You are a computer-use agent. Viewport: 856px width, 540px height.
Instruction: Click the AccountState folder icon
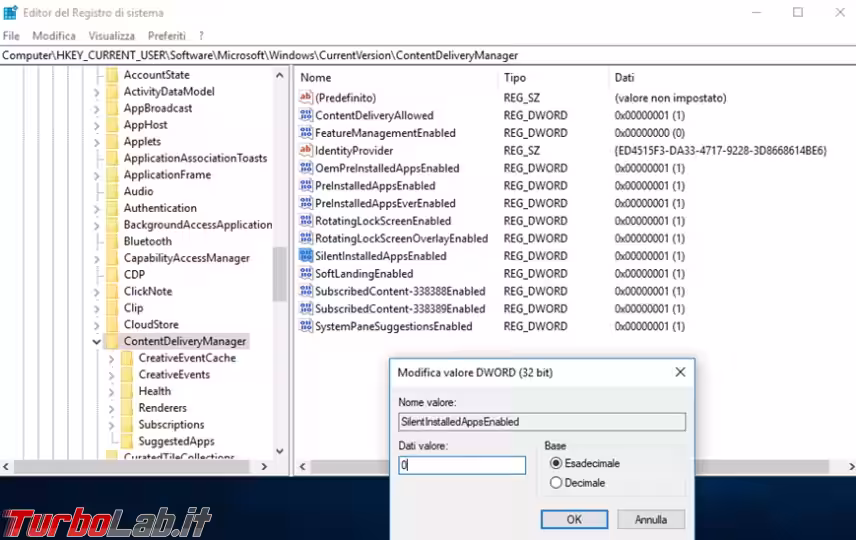click(112, 75)
